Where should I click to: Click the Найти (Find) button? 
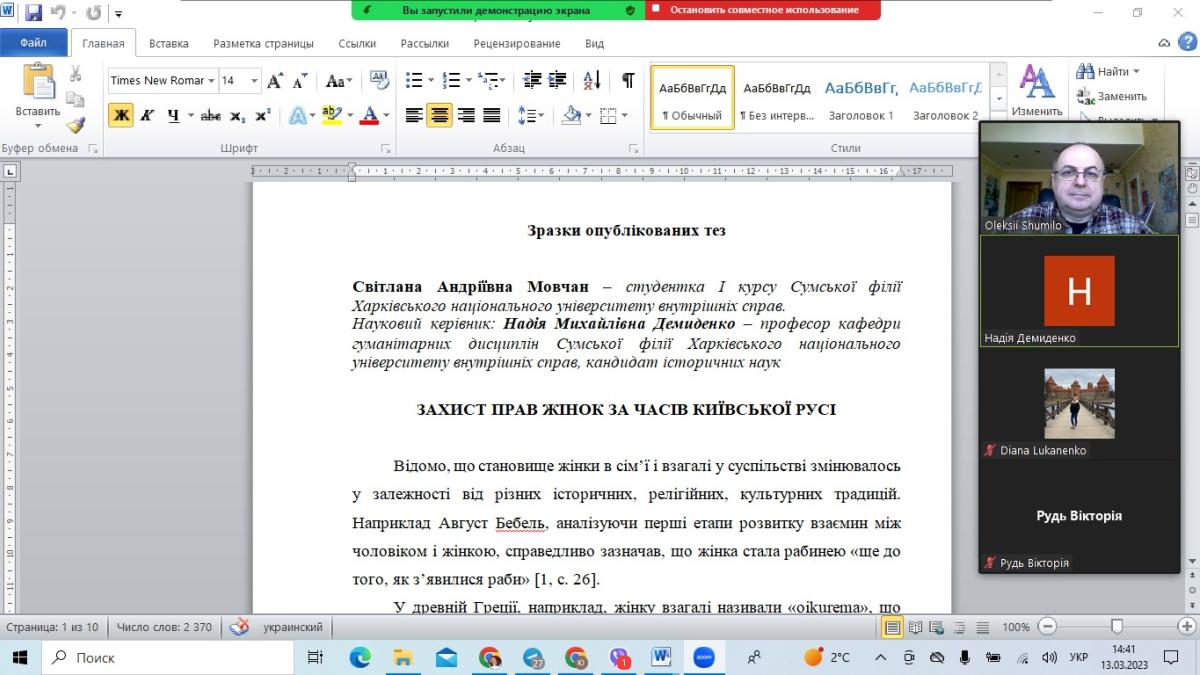coord(1107,71)
